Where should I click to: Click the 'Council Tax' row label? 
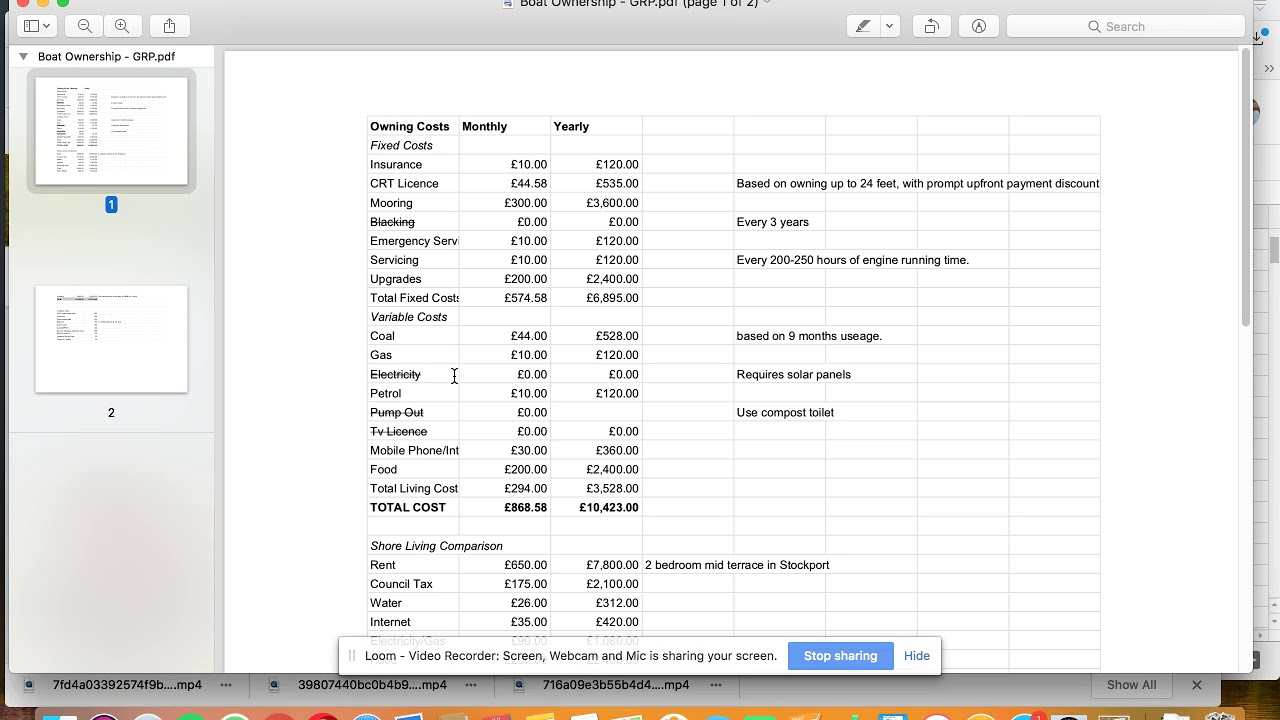pyautogui.click(x=401, y=584)
